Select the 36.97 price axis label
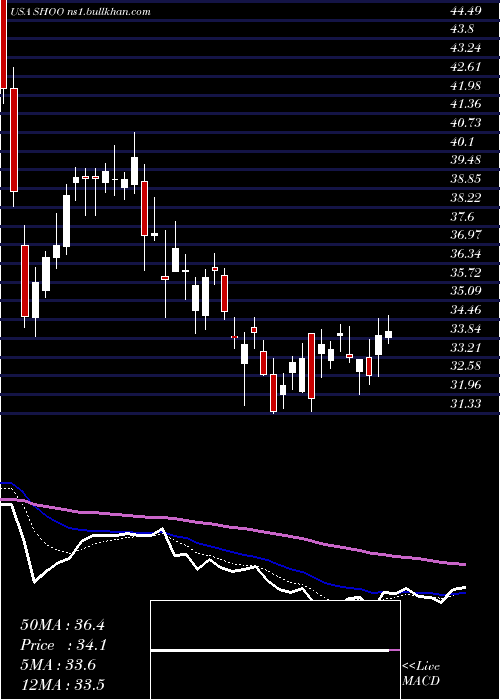Screen dimensions: 500x700 [x=466, y=235]
